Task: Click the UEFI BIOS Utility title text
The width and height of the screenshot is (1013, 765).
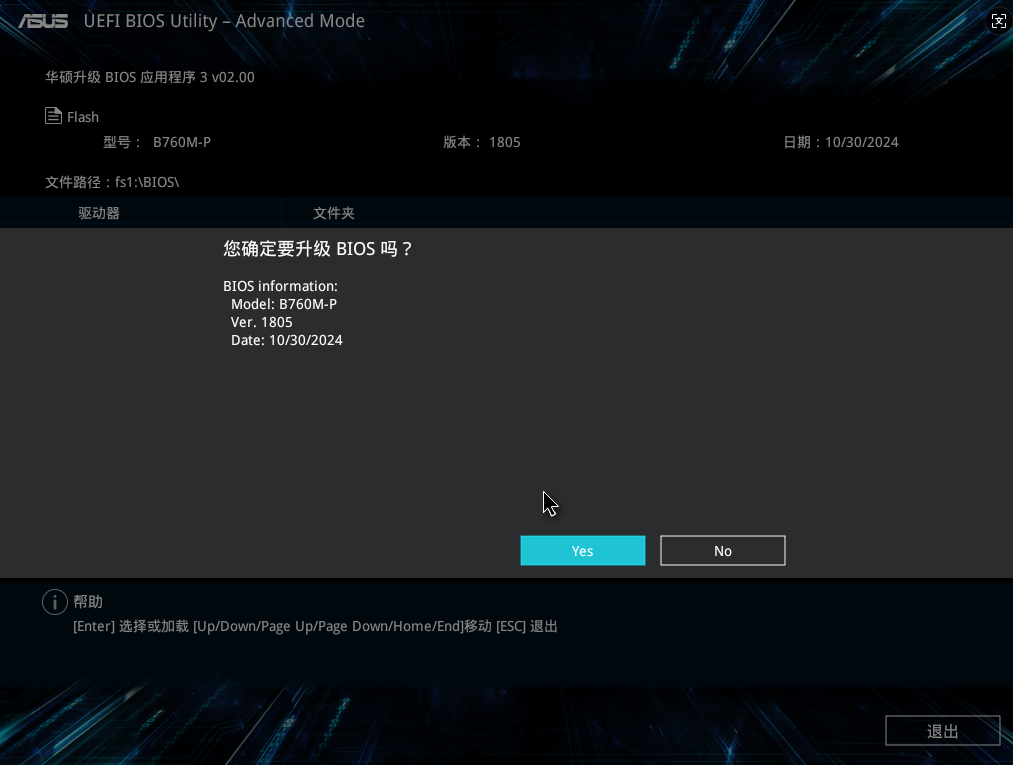Action: tap(224, 21)
